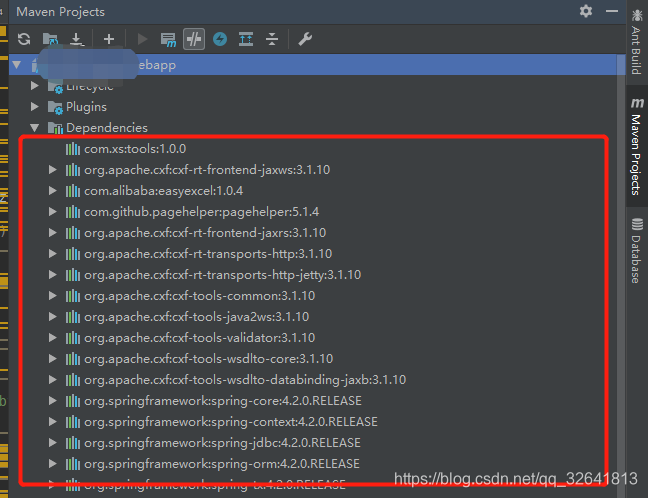Image resolution: width=648 pixels, height=498 pixels.
Task: Download sources and documentation icon
Action: [x=76, y=39]
